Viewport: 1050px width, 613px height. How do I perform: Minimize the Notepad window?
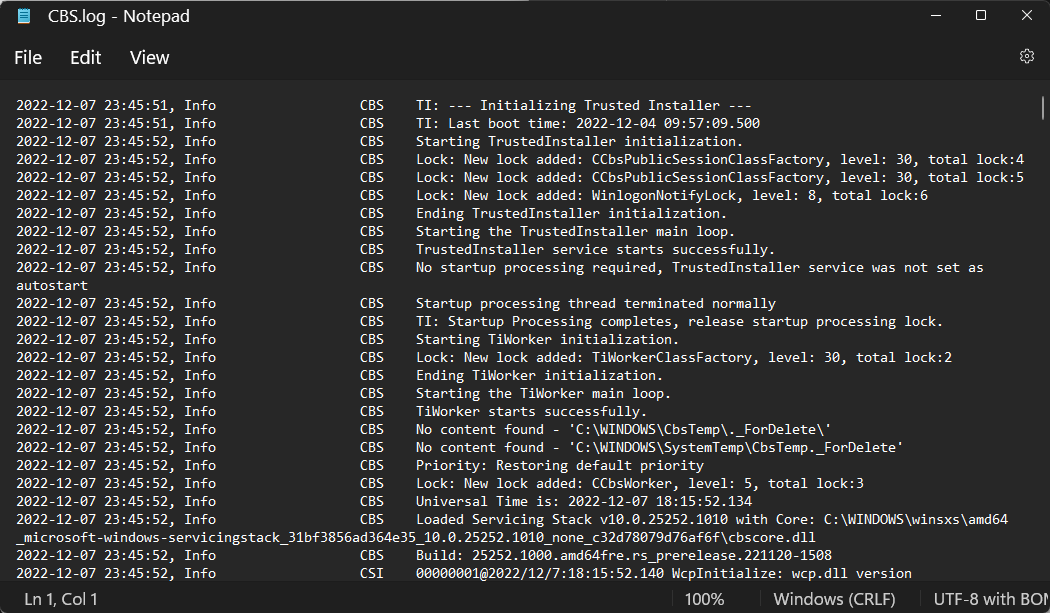pos(936,16)
